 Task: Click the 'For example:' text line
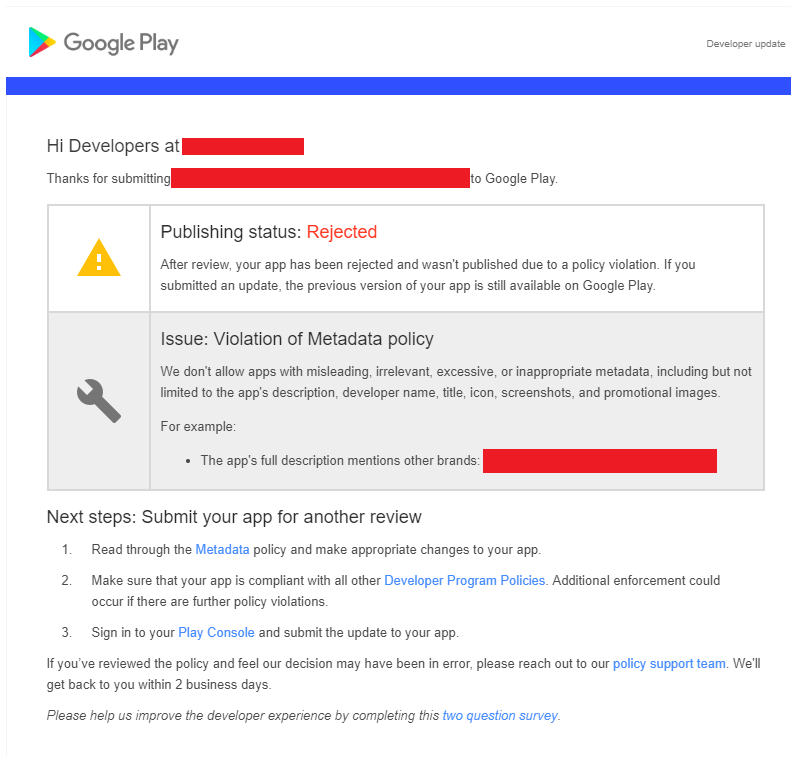click(198, 427)
